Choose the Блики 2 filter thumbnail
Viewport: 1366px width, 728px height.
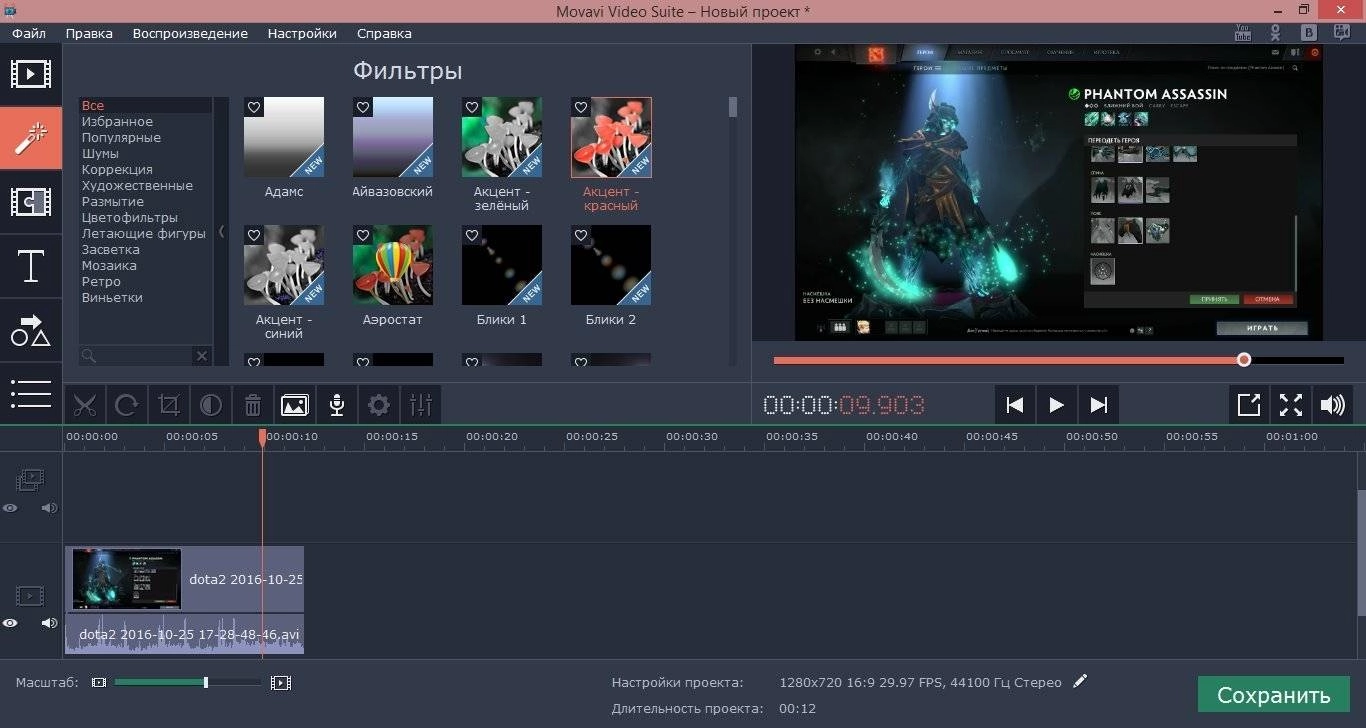(x=611, y=265)
